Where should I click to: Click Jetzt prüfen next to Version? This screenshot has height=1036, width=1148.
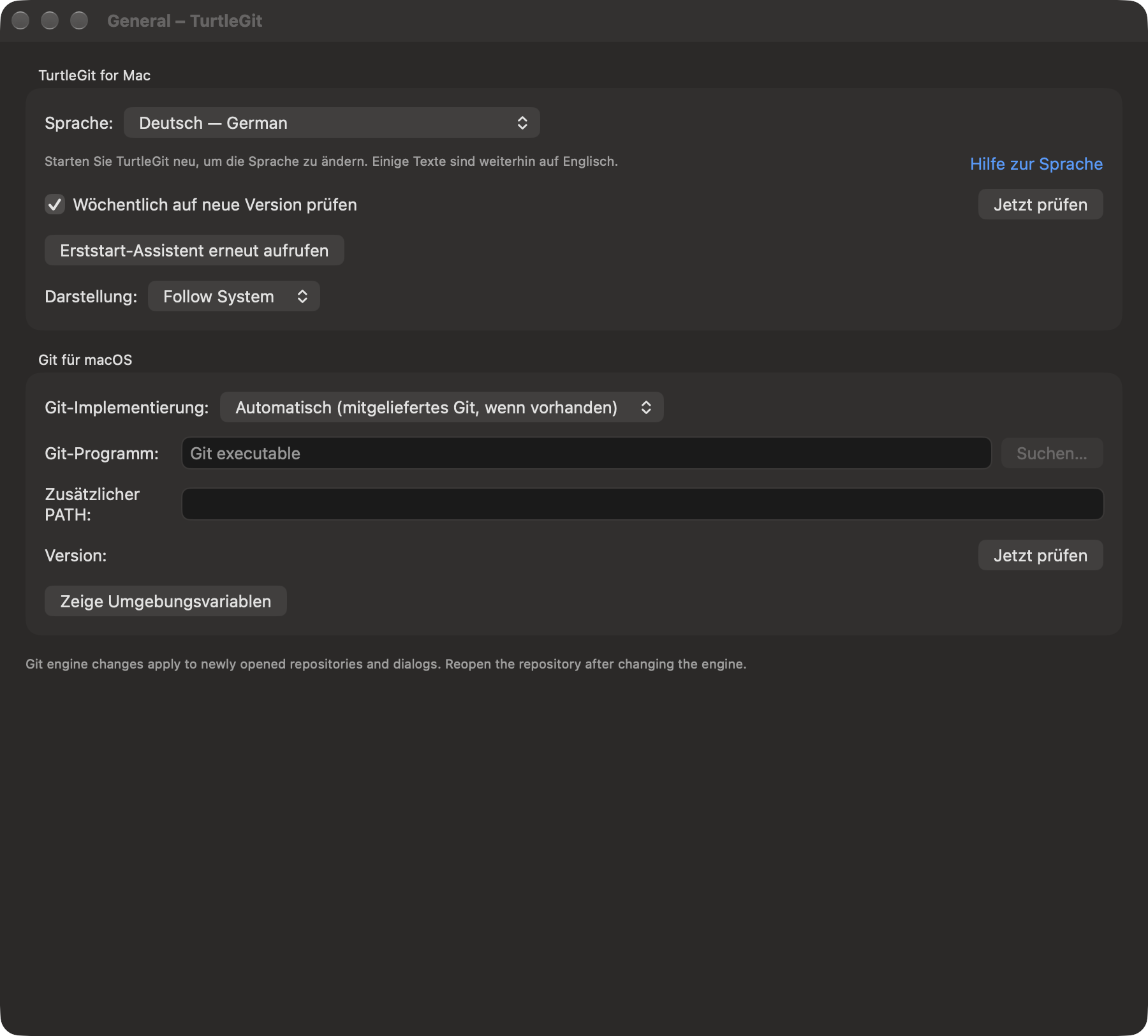click(1040, 555)
